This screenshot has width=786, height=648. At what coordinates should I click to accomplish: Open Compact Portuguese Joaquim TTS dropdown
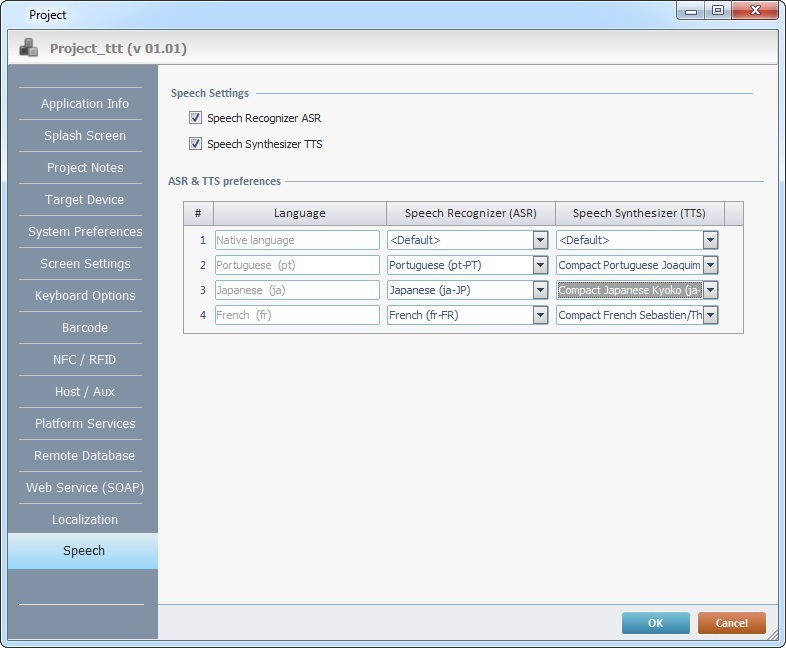[x=710, y=265]
